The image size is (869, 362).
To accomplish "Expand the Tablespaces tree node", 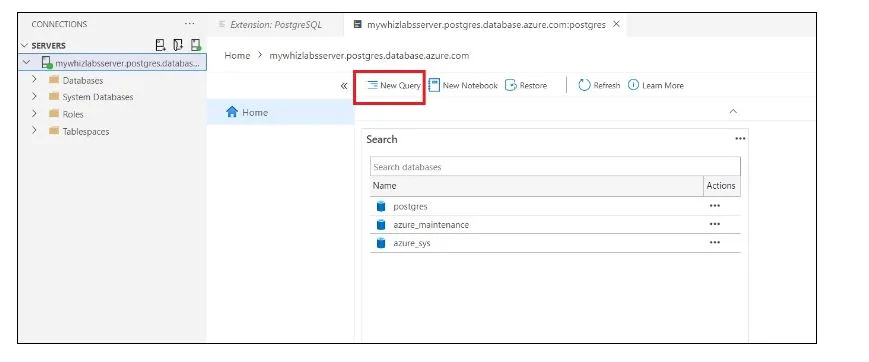I will pyautogui.click(x=34, y=131).
